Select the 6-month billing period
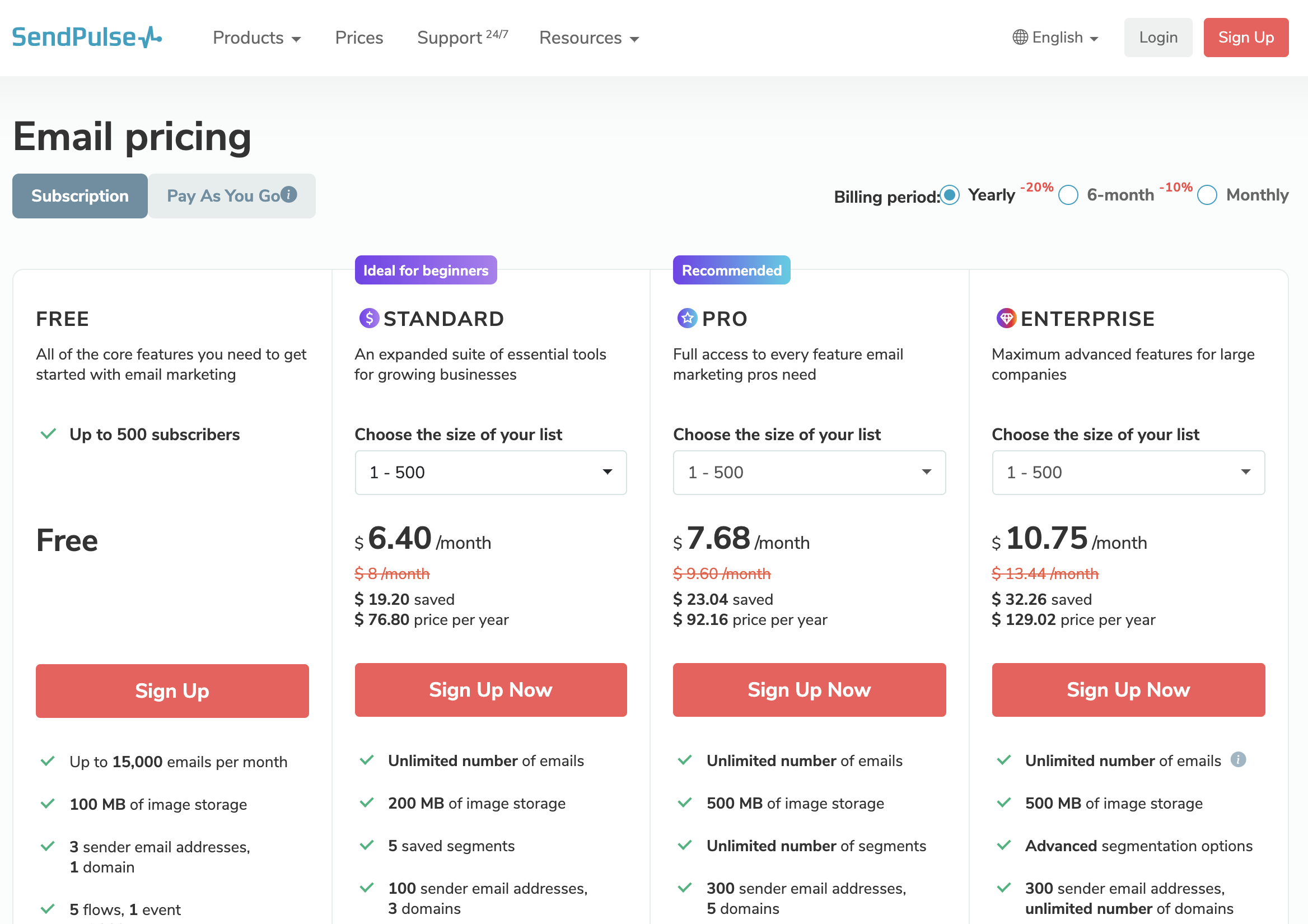Image resolution: width=1308 pixels, height=924 pixels. [x=1069, y=195]
